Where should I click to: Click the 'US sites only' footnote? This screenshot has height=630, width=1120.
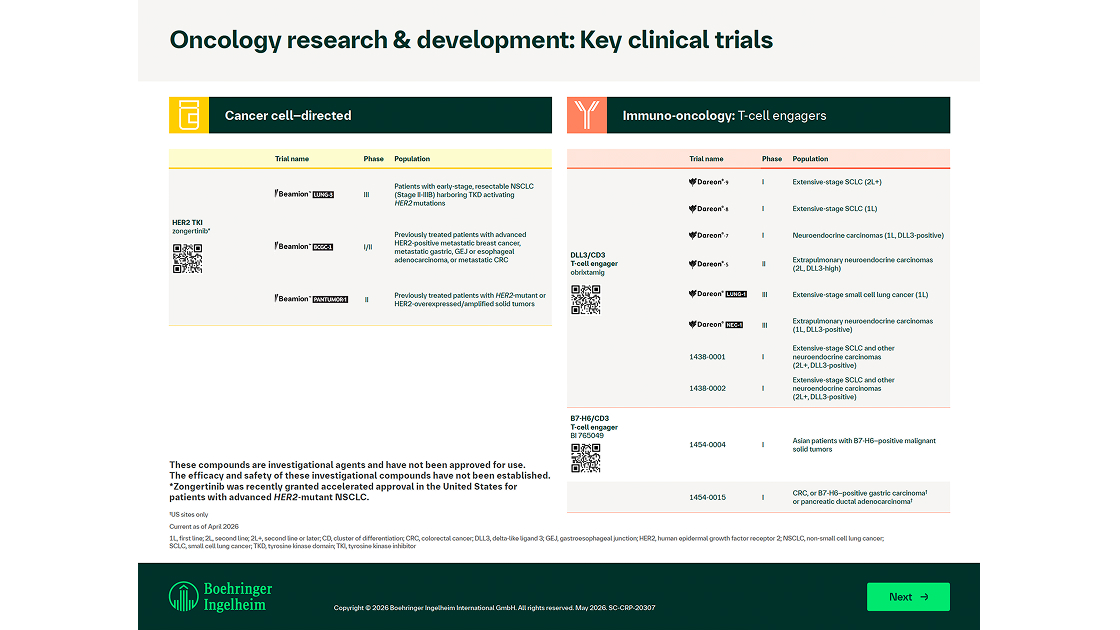pyautogui.click(x=189, y=514)
